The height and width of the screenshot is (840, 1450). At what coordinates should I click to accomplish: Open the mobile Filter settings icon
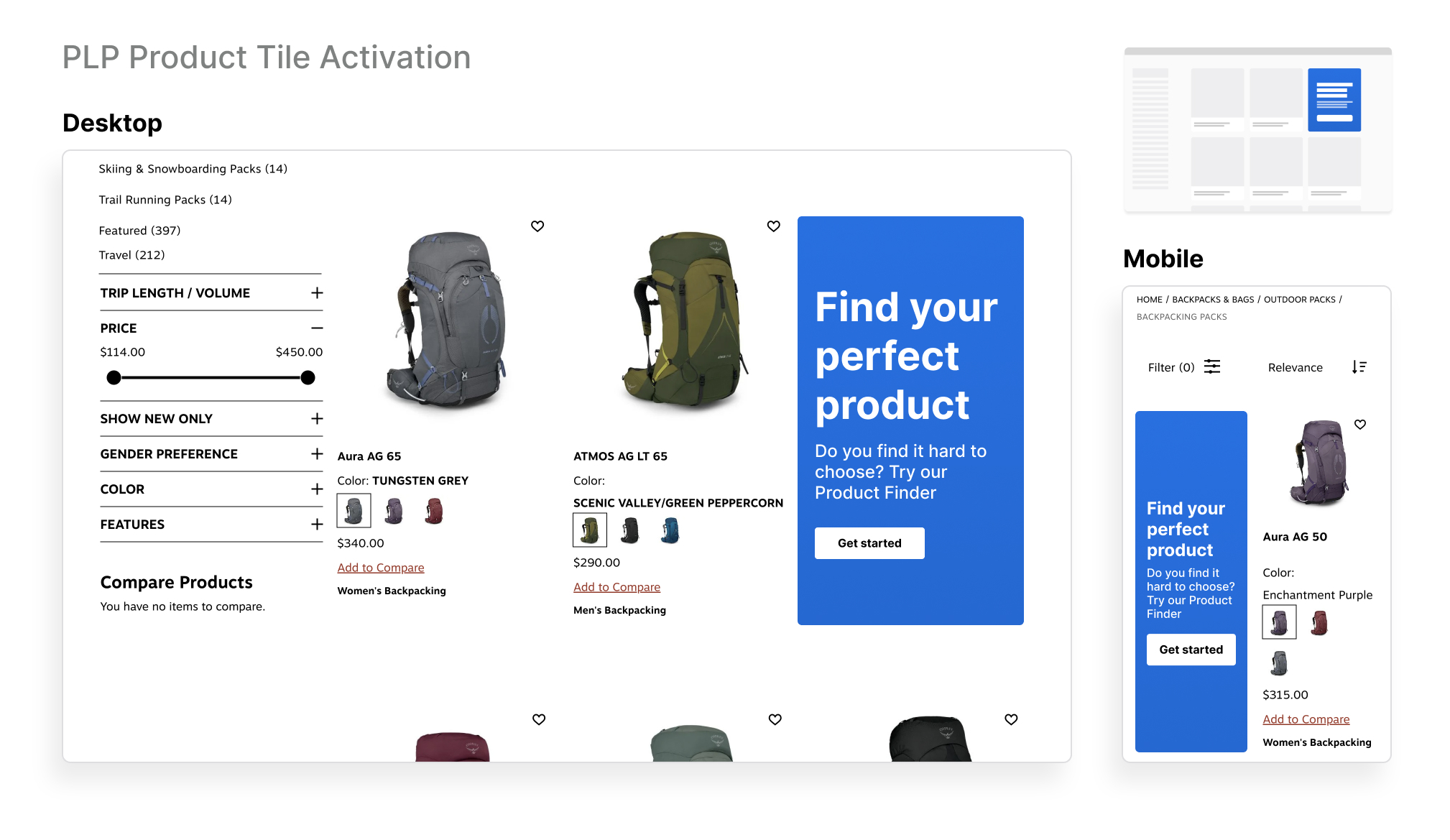click(1212, 367)
